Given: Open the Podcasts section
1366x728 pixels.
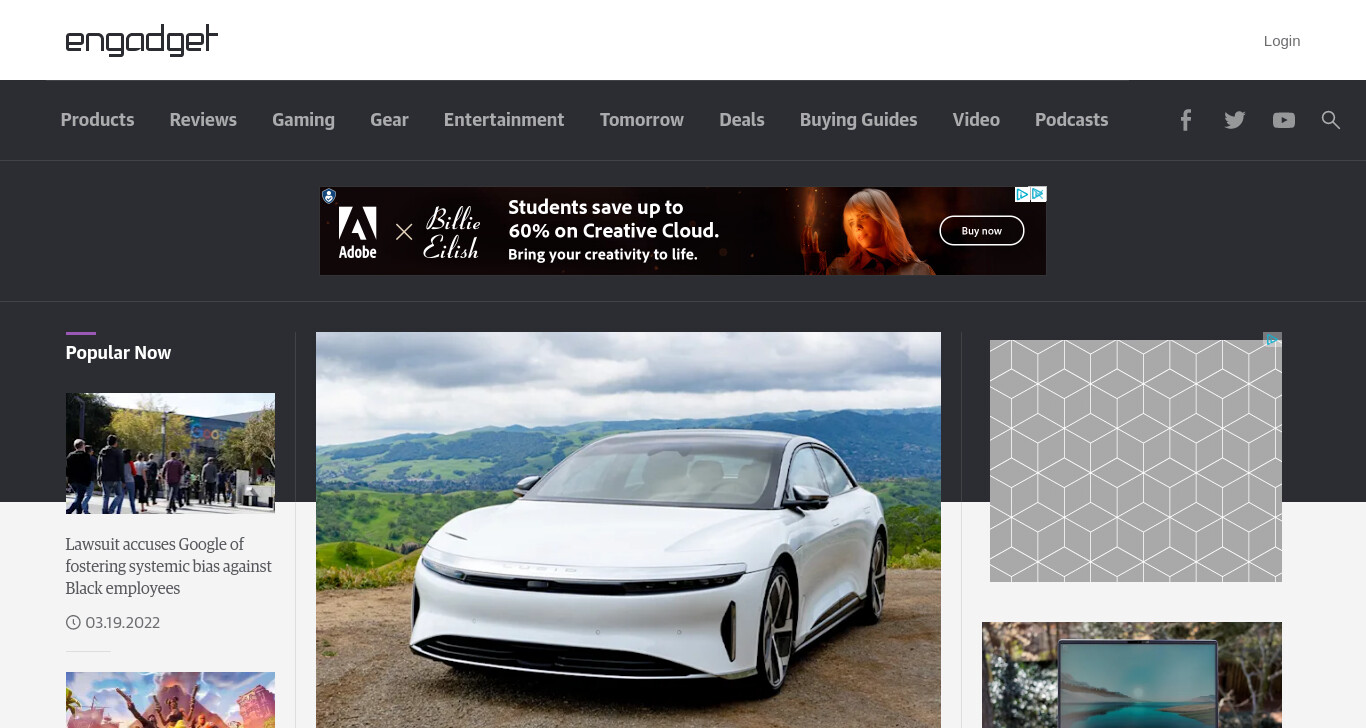Looking at the screenshot, I should point(1071,120).
